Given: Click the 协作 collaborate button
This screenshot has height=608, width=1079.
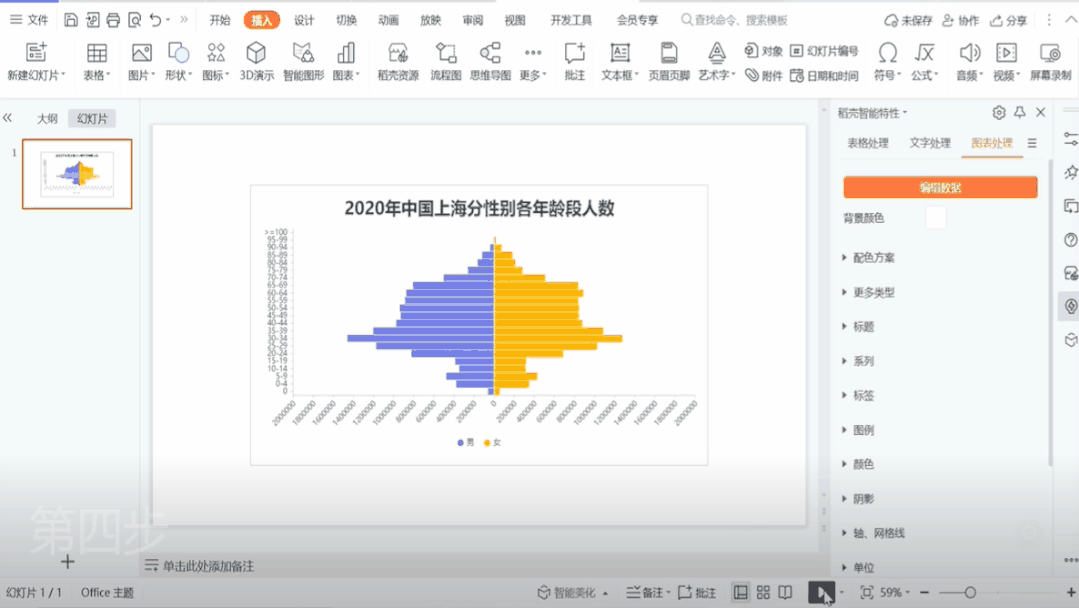Looking at the screenshot, I should [961, 21].
